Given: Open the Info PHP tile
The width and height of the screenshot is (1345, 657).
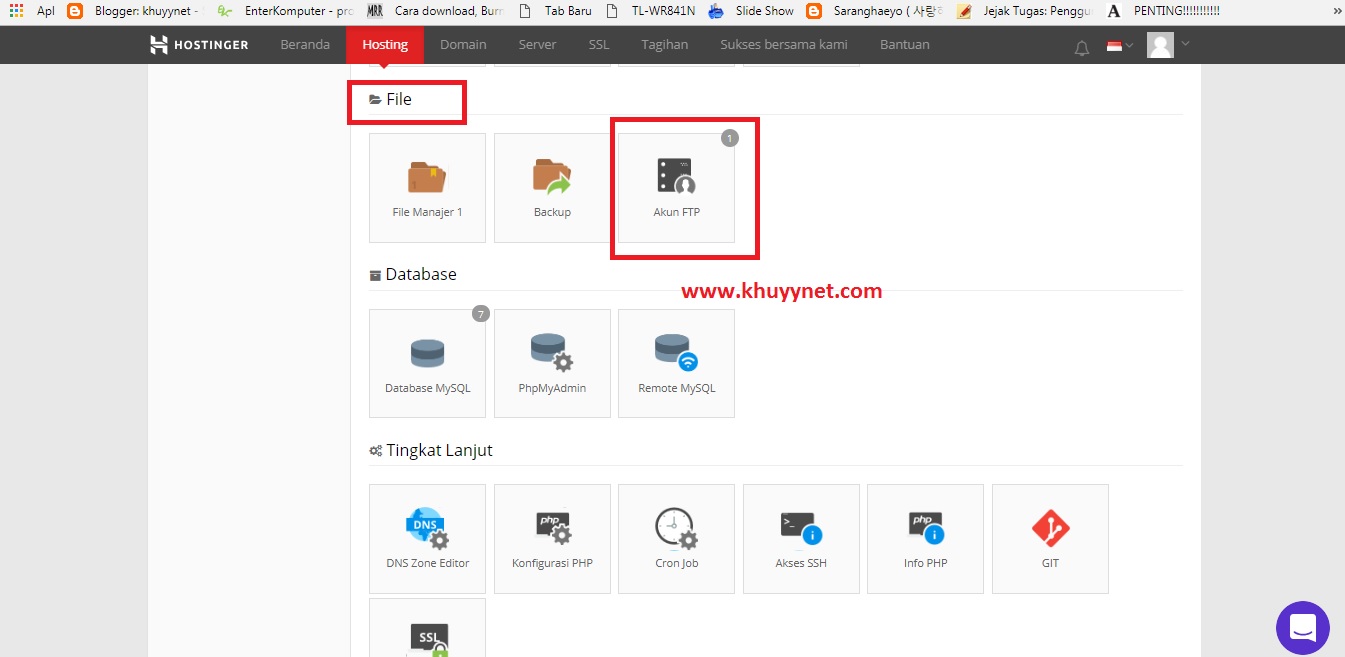Looking at the screenshot, I should (925, 539).
